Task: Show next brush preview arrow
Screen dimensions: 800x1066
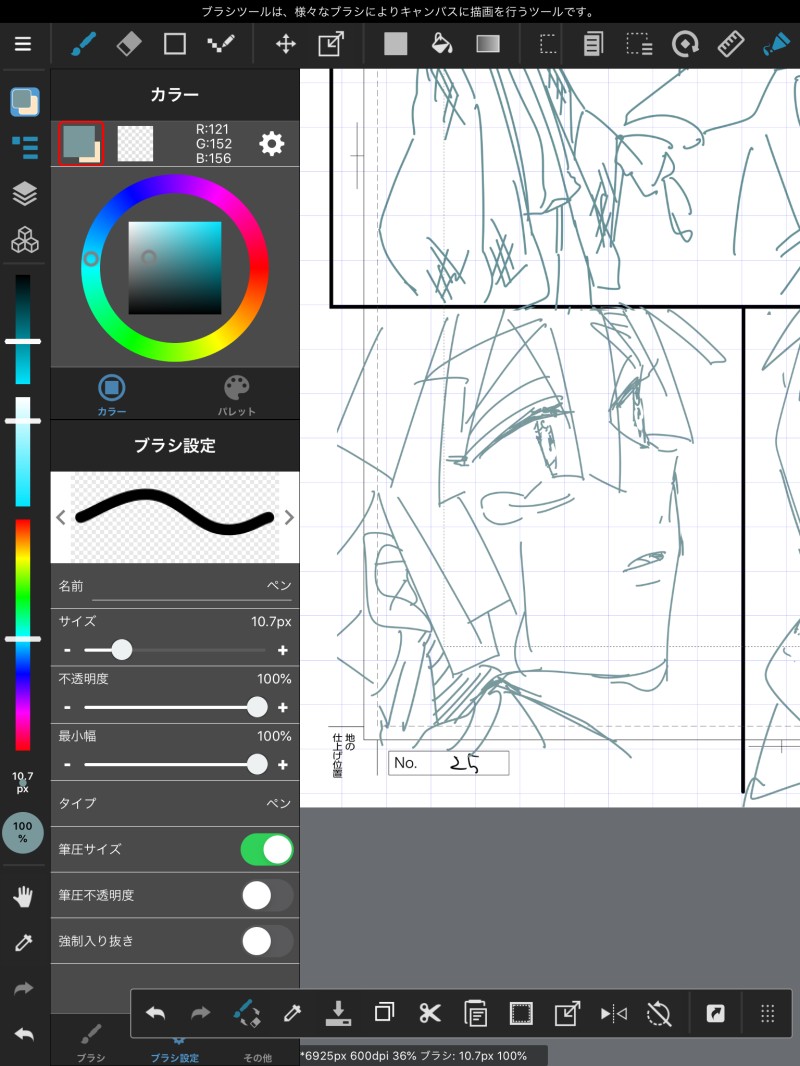Action: point(290,517)
